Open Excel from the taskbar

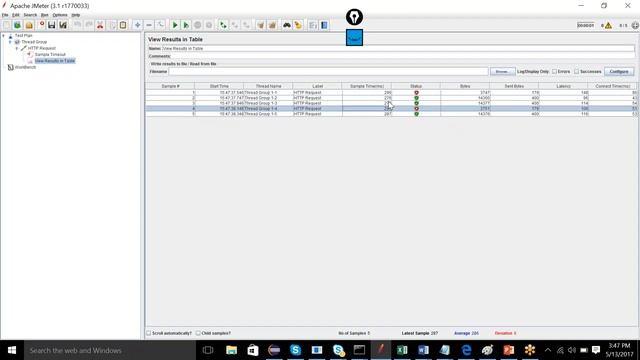[x=402, y=350]
